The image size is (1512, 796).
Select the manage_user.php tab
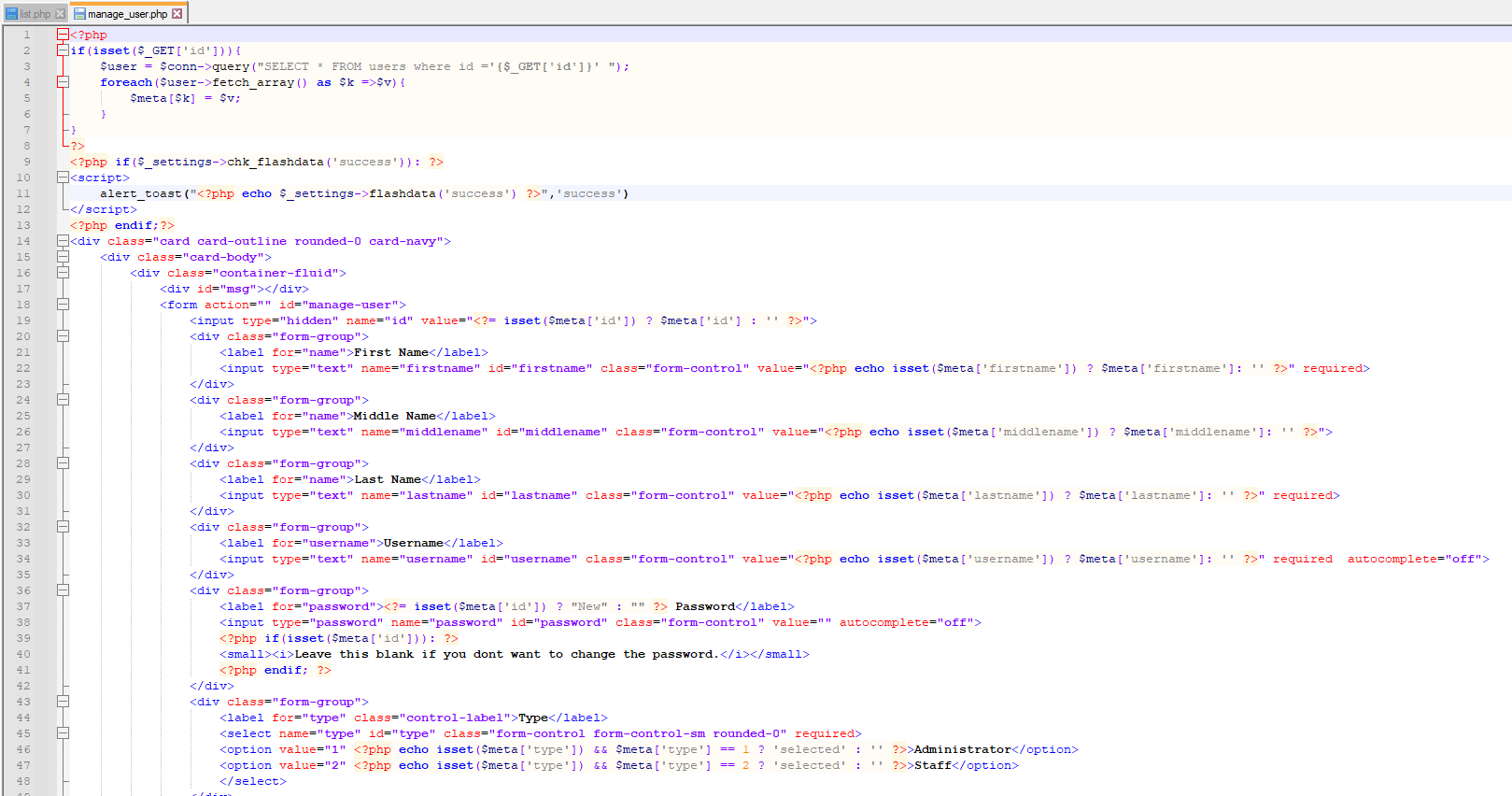click(x=128, y=14)
